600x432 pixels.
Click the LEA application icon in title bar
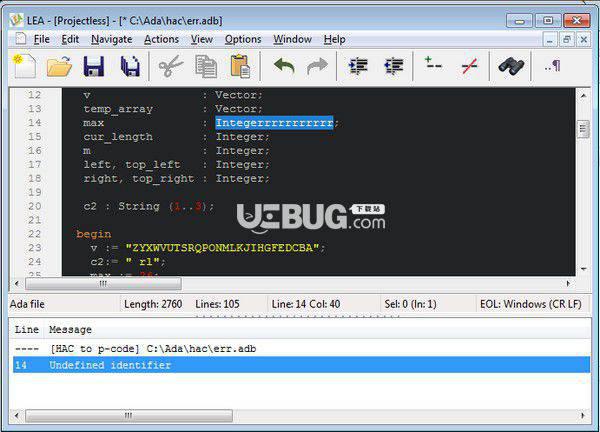coord(16,20)
